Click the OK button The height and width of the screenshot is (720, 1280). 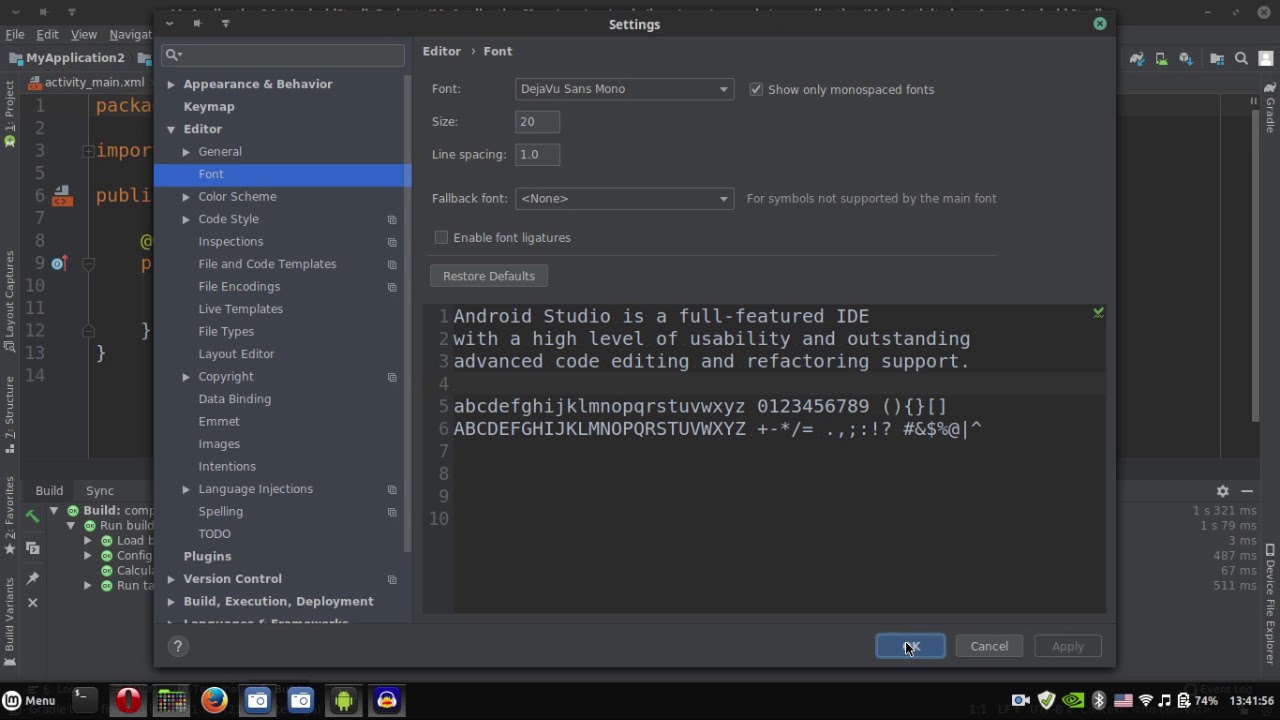pos(911,646)
